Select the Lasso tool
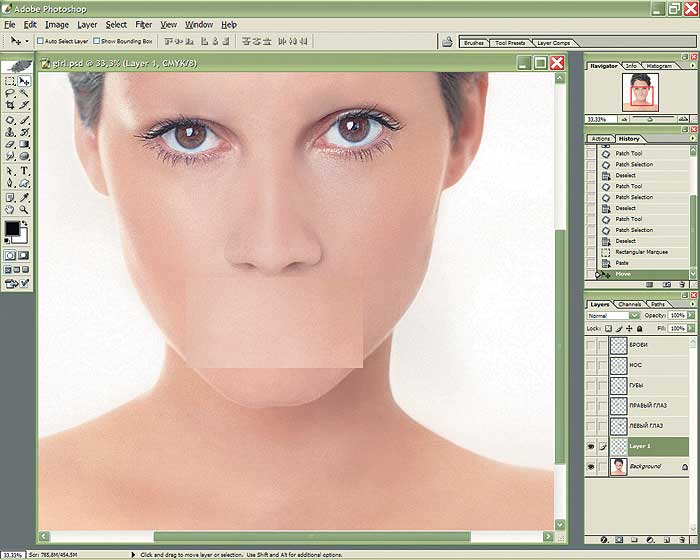The width and height of the screenshot is (700, 560). click(9, 93)
